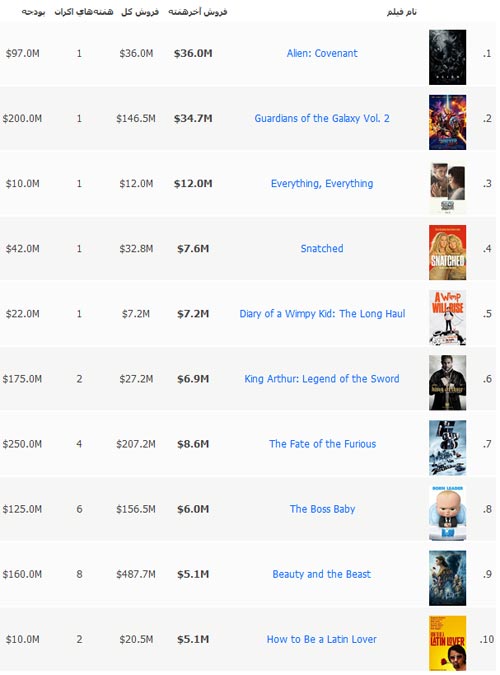The height and width of the screenshot is (675, 500).
Task: Open the Everything, Everything link
Action: click(x=322, y=184)
